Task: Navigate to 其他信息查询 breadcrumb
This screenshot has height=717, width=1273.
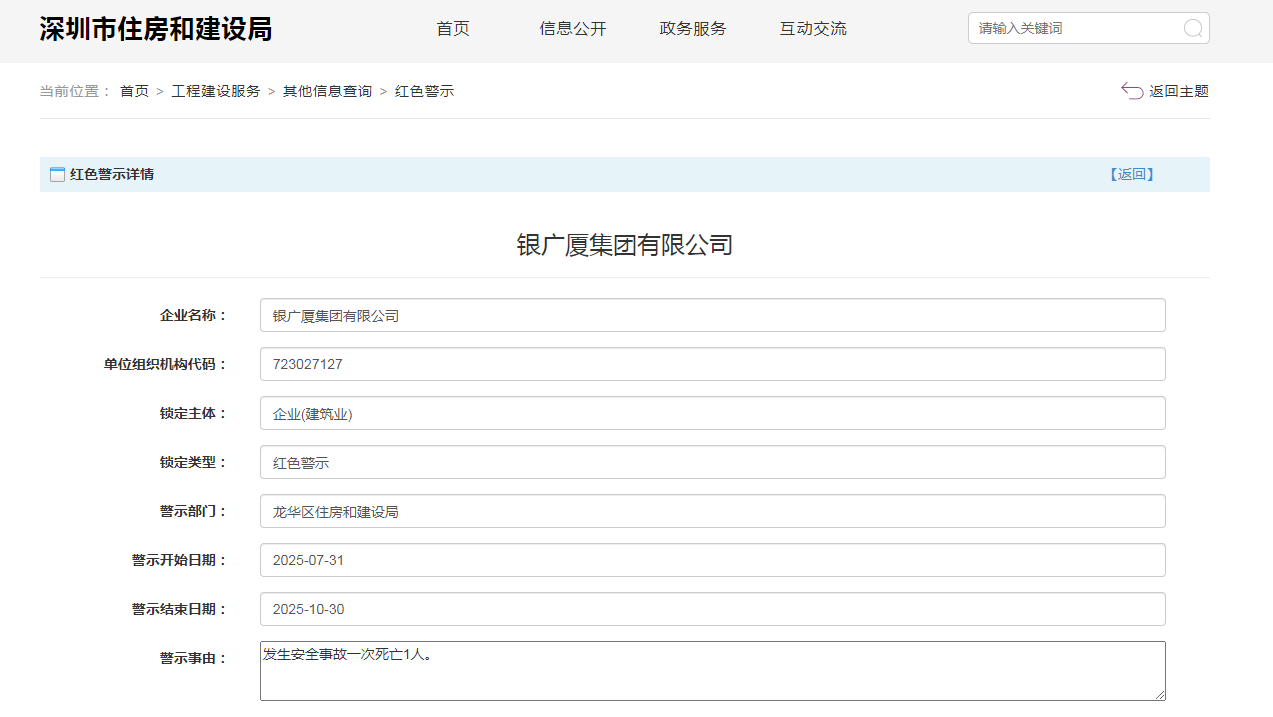Action: (327, 91)
